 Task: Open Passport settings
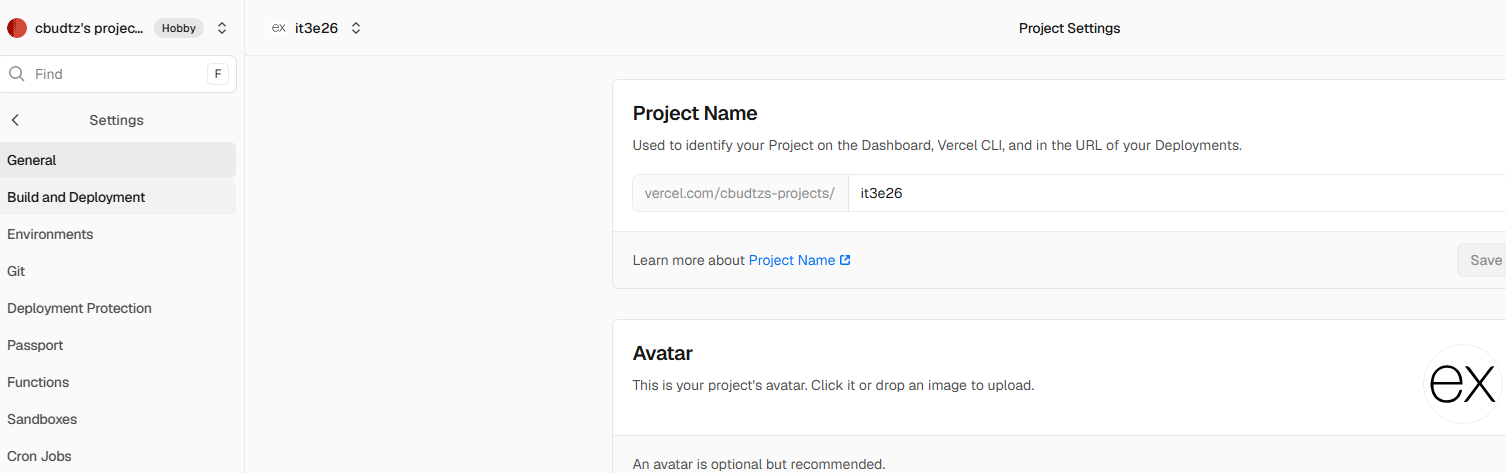click(118, 345)
